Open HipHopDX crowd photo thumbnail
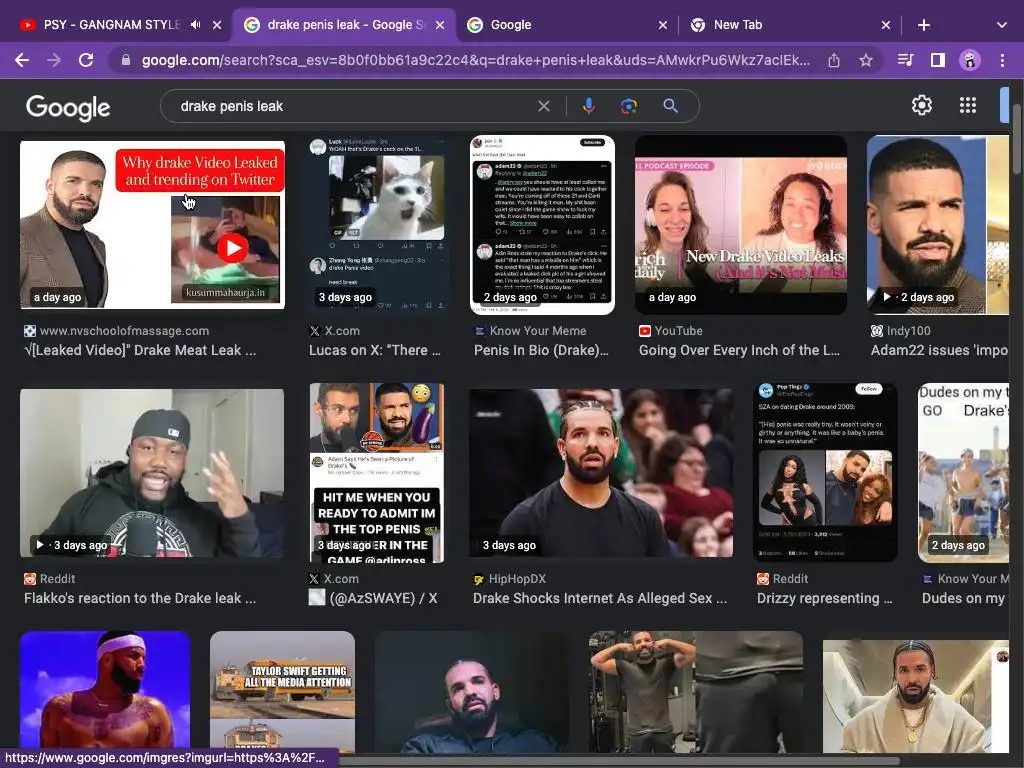1024x768 pixels. [601, 473]
